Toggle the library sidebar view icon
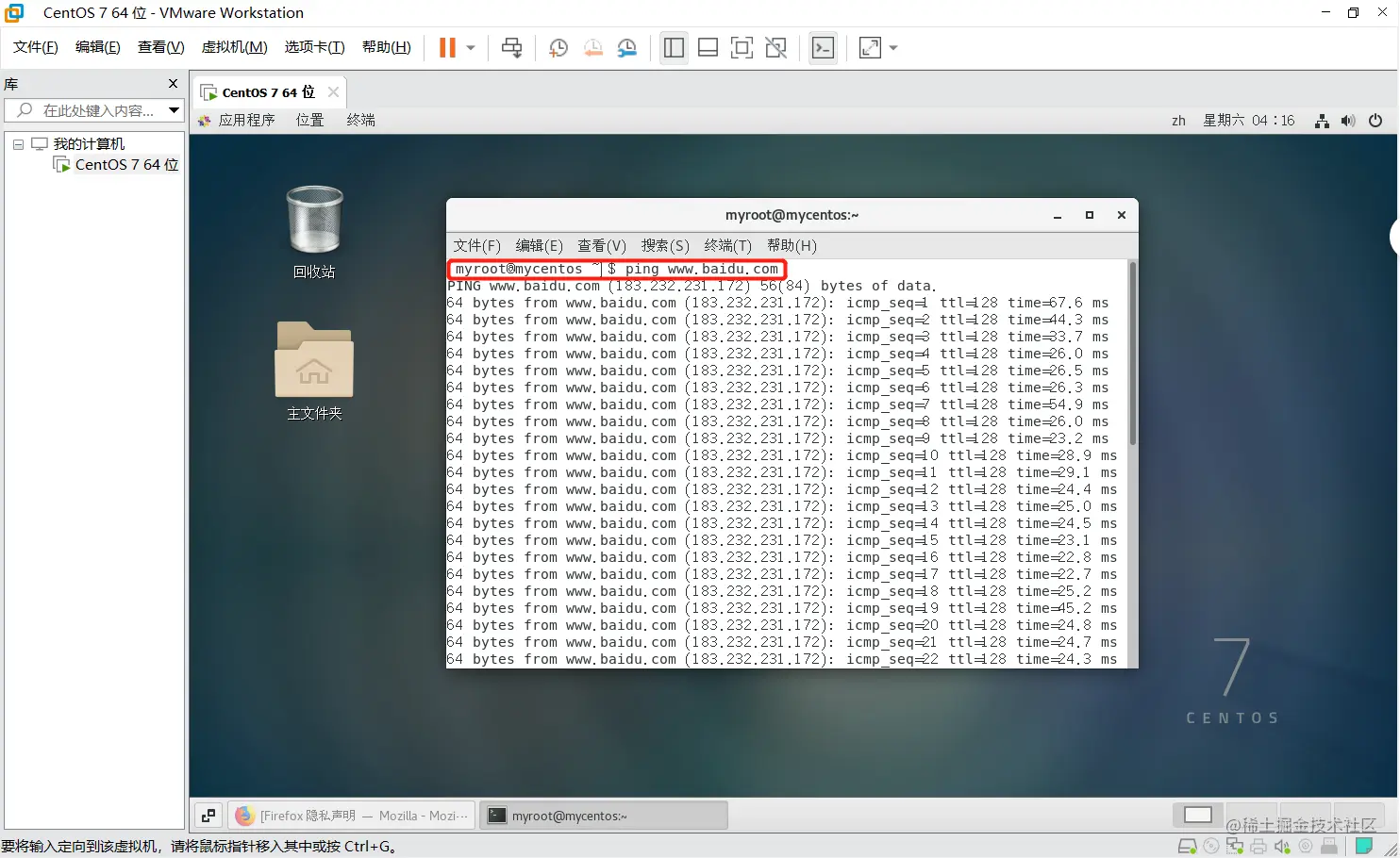The image size is (1400, 858). pyautogui.click(x=674, y=48)
